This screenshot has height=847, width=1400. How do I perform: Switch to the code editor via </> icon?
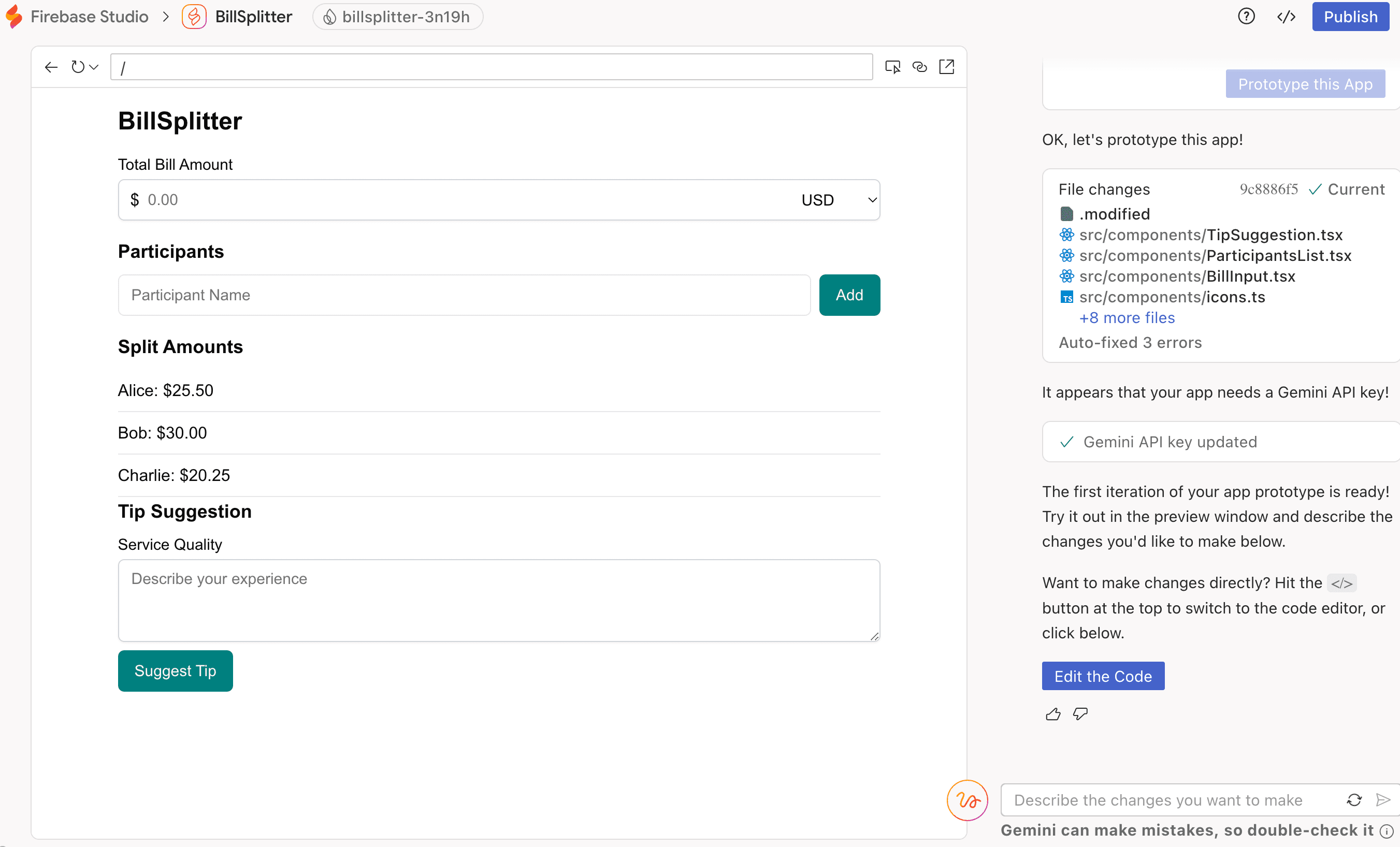tap(1287, 17)
